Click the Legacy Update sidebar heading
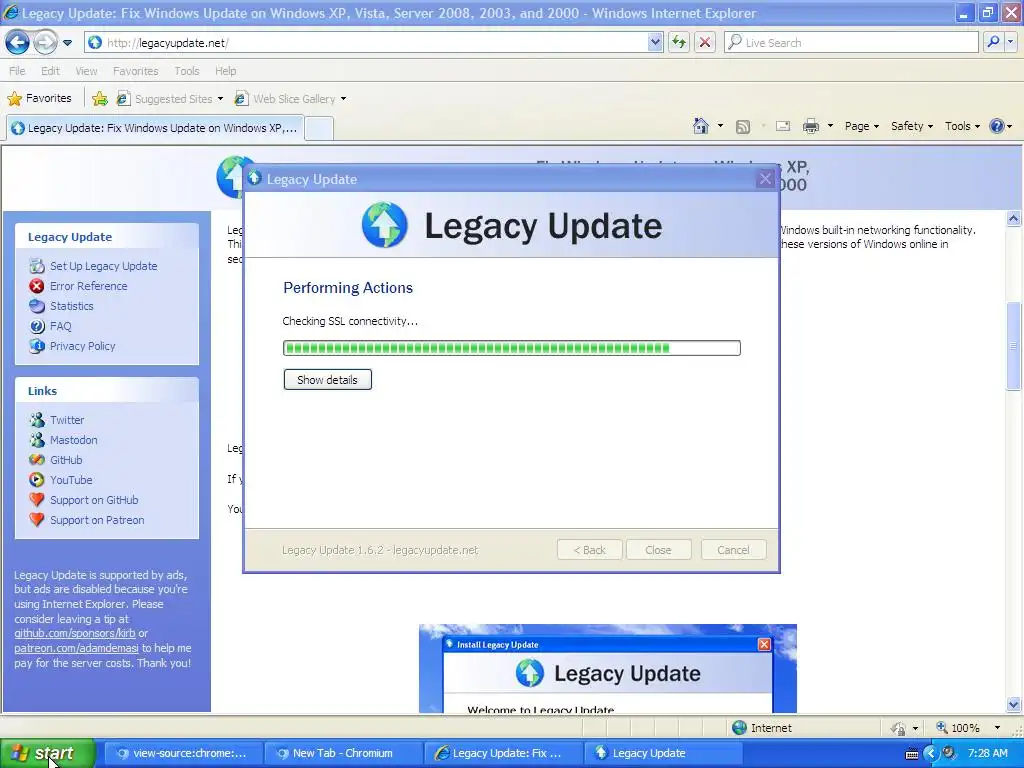The height and width of the screenshot is (768, 1024). click(x=70, y=237)
